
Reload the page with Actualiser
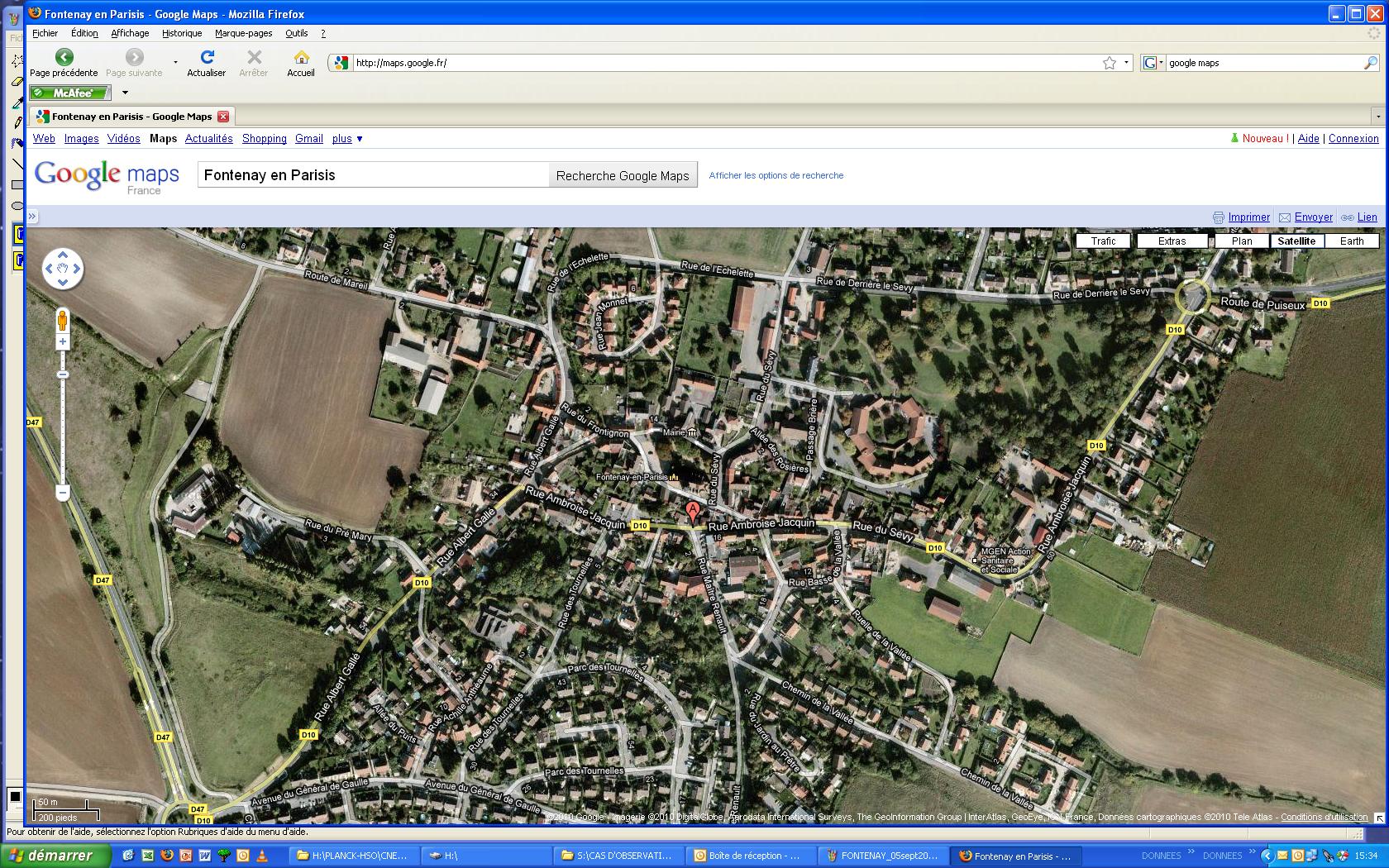(207, 57)
